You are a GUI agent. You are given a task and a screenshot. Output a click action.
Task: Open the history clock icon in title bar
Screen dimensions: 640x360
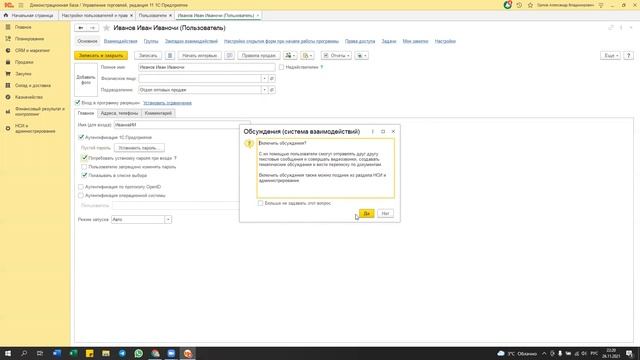[519, 5]
